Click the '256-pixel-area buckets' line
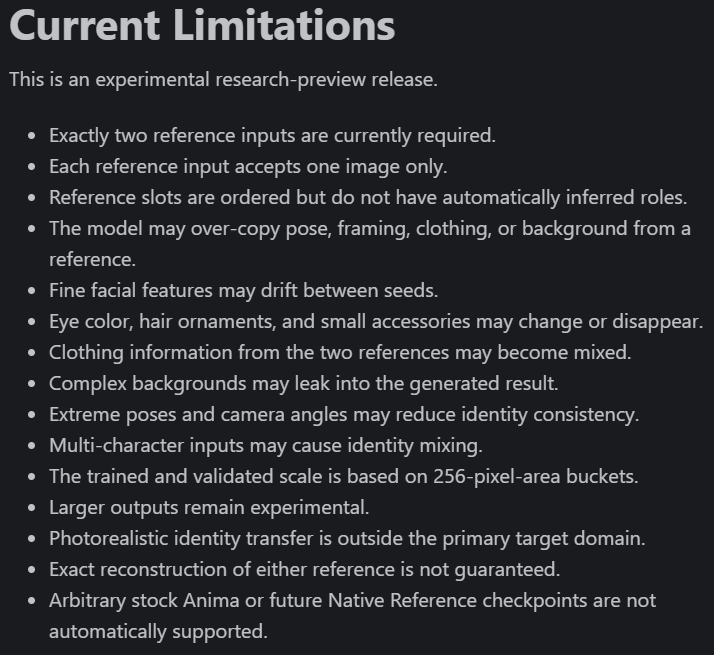714x655 pixels. pyautogui.click(x=344, y=476)
